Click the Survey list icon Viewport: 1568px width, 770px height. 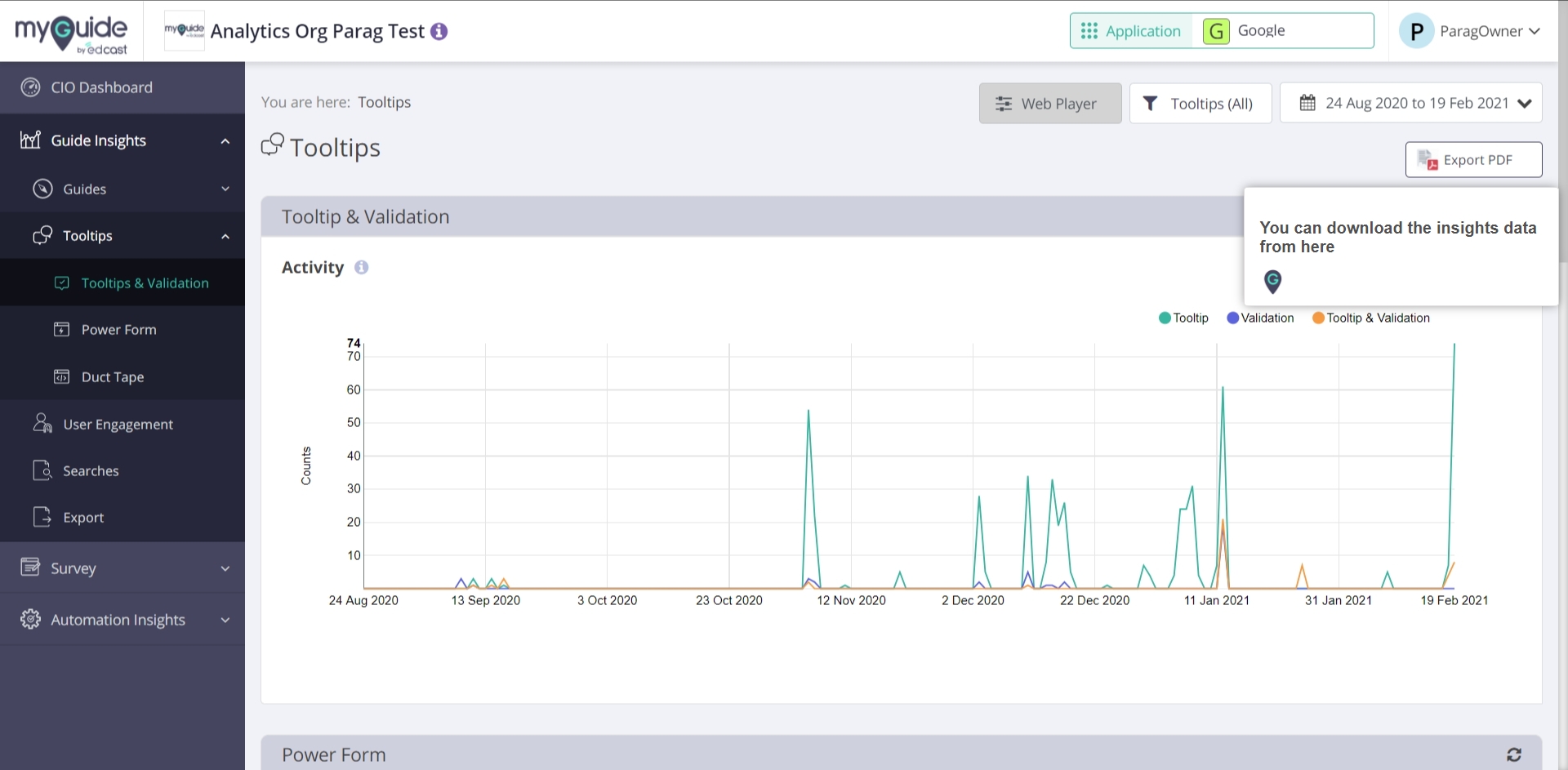(x=30, y=567)
